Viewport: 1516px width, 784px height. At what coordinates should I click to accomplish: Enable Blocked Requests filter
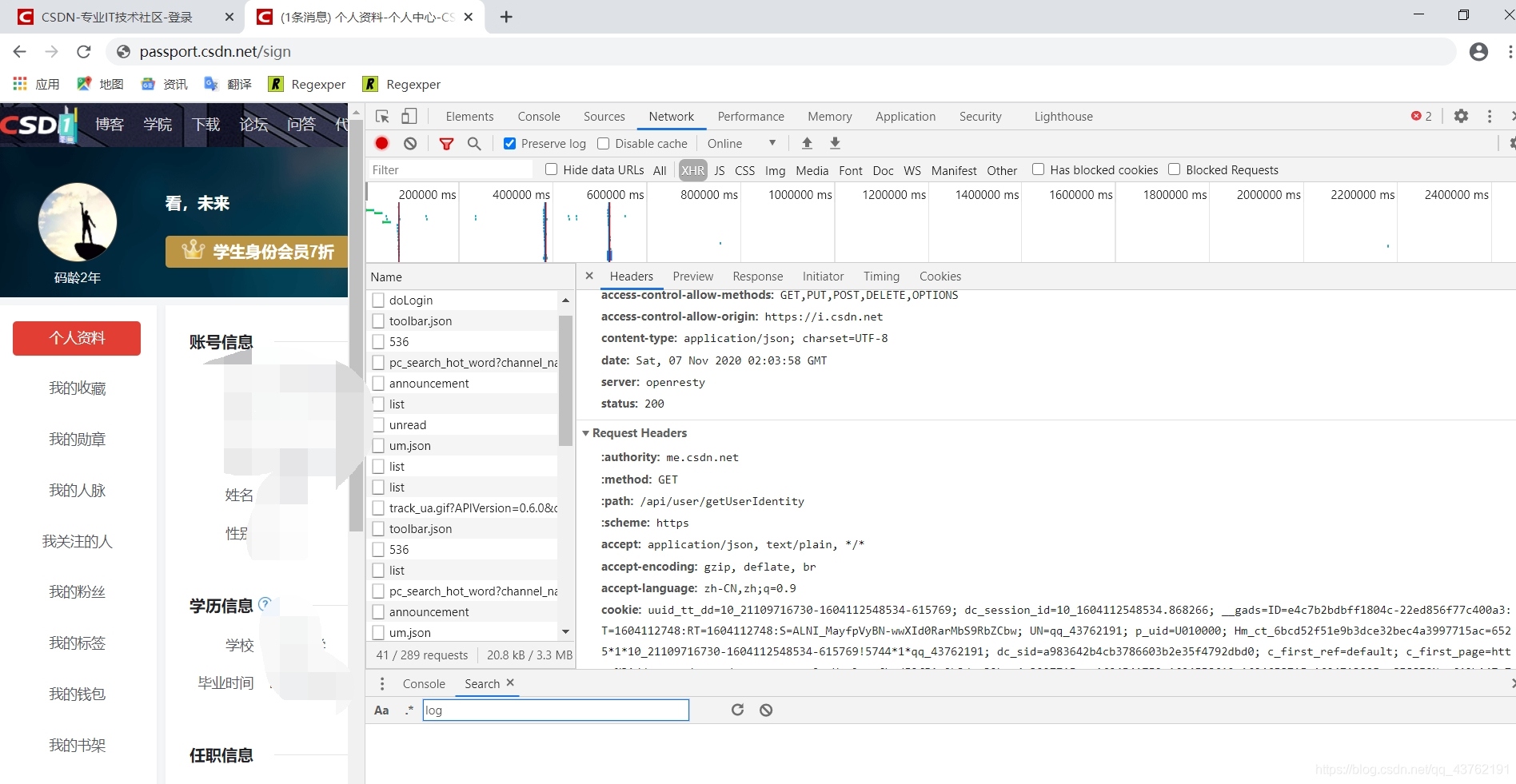(x=1174, y=169)
